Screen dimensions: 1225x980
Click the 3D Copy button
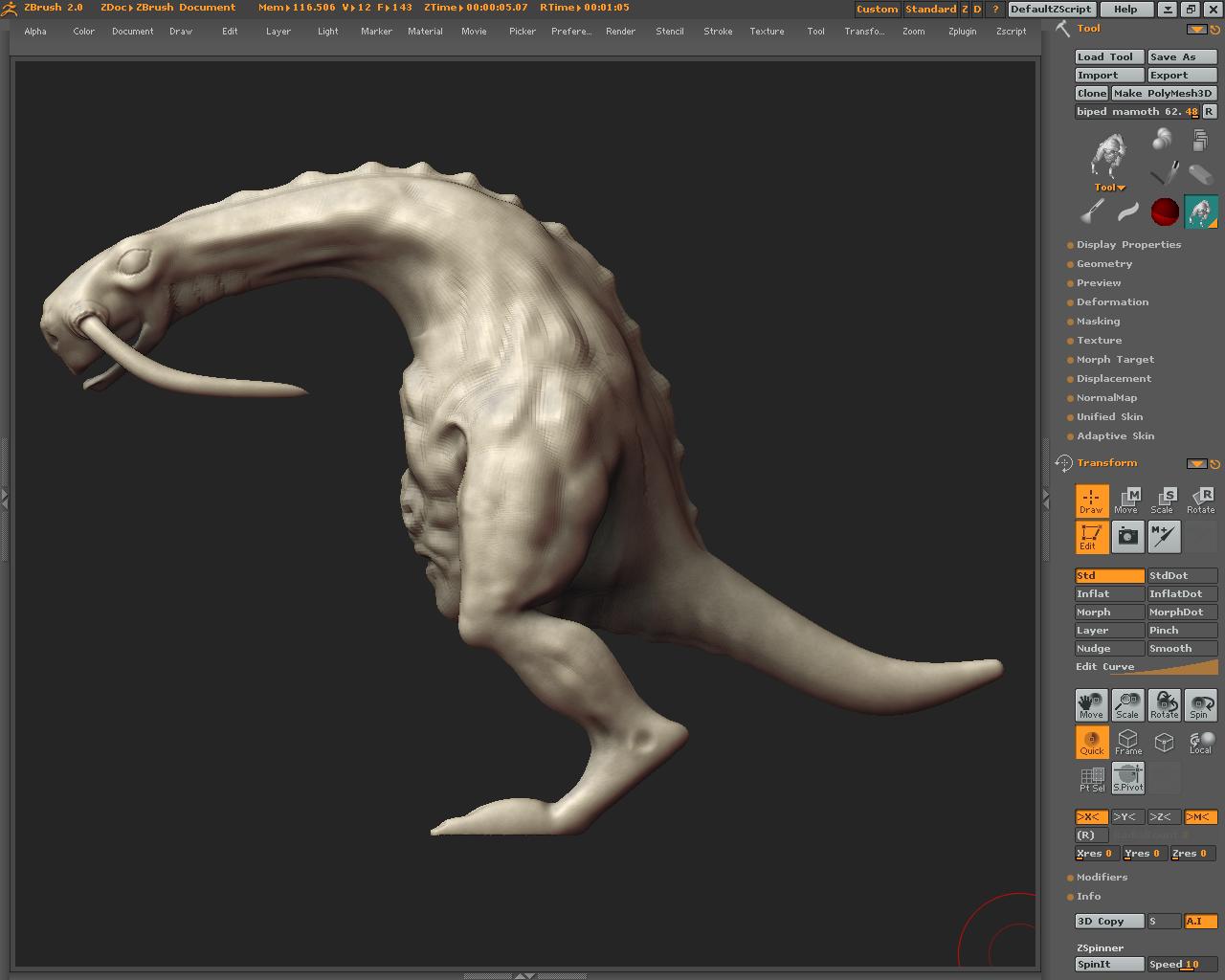click(1110, 922)
